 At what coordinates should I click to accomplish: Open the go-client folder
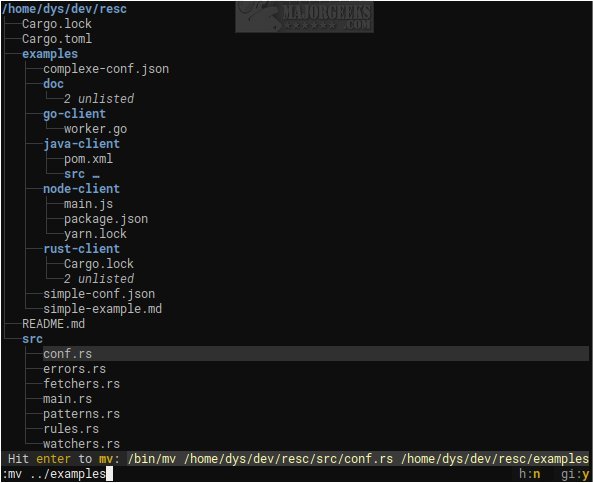click(75, 114)
